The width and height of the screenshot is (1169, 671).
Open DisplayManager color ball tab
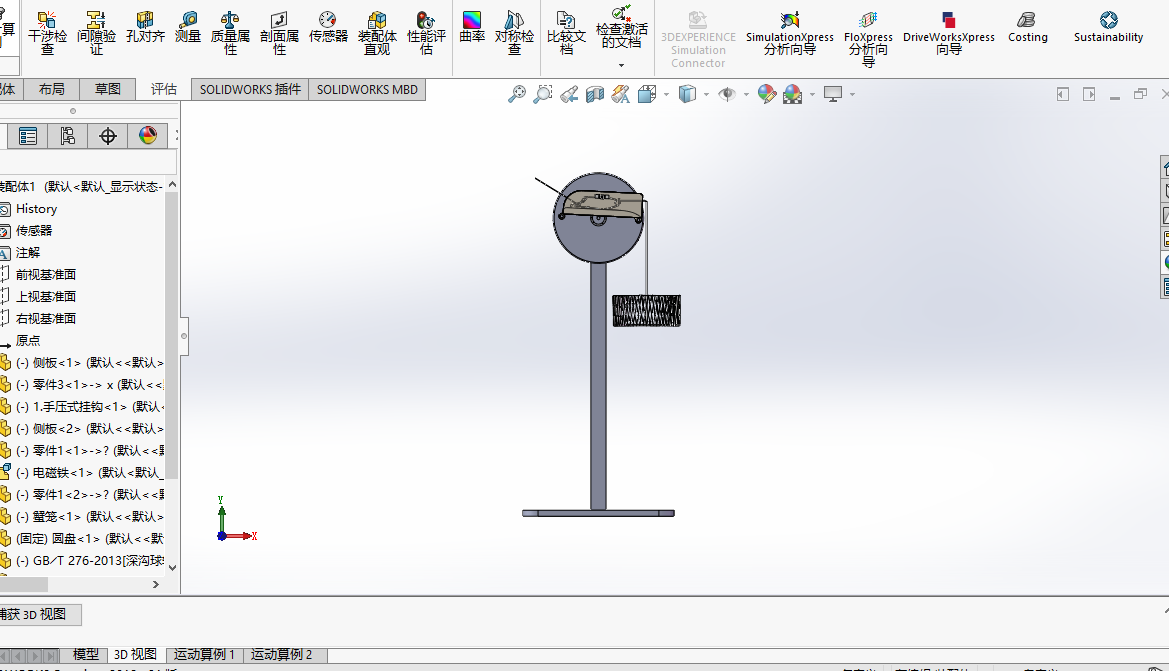pos(148,136)
